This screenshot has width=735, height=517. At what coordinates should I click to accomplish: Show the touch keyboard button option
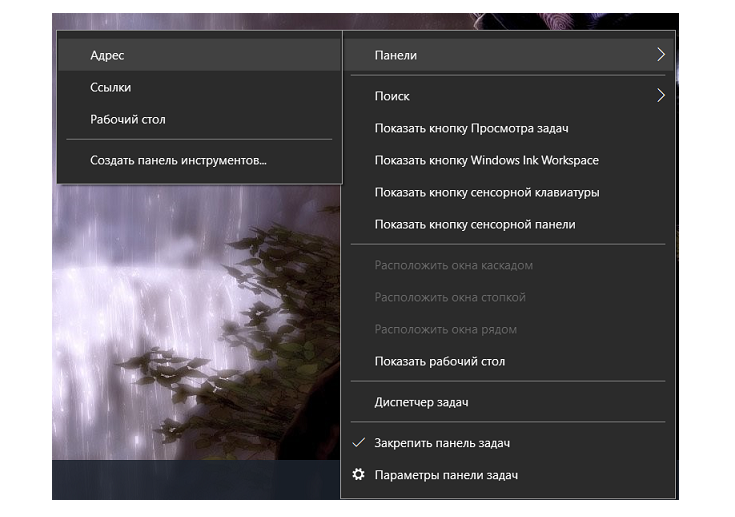(486, 193)
